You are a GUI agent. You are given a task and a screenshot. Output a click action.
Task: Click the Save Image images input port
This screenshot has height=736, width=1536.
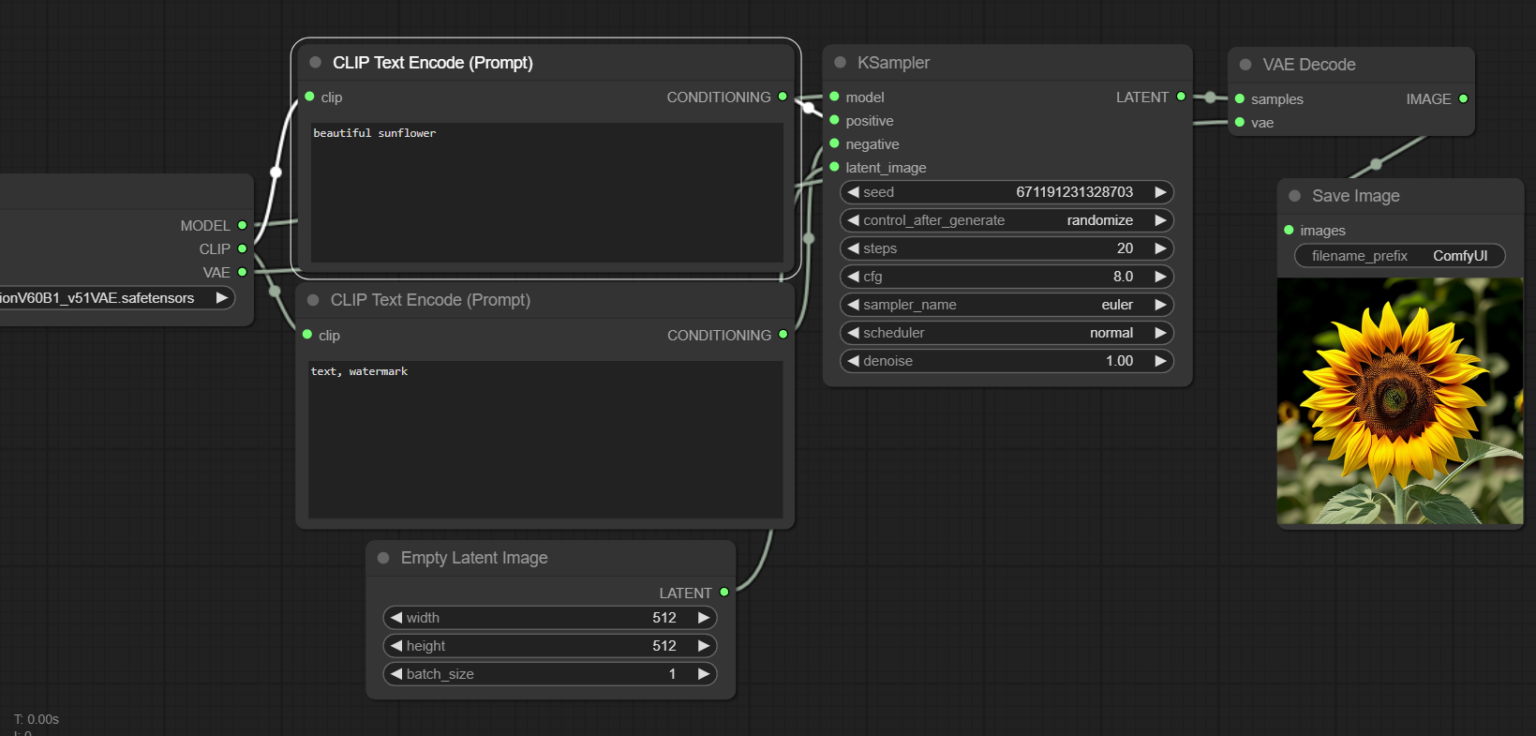point(1288,231)
